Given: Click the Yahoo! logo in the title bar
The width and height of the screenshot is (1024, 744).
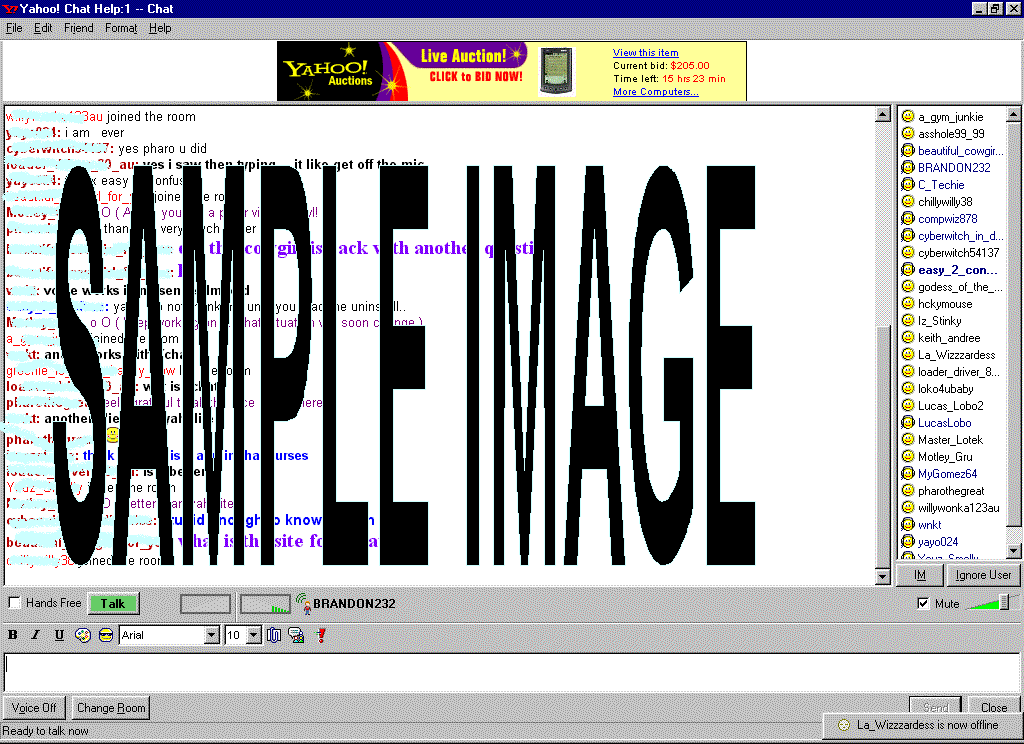Looking at the screenshot, I should [10, 8].
